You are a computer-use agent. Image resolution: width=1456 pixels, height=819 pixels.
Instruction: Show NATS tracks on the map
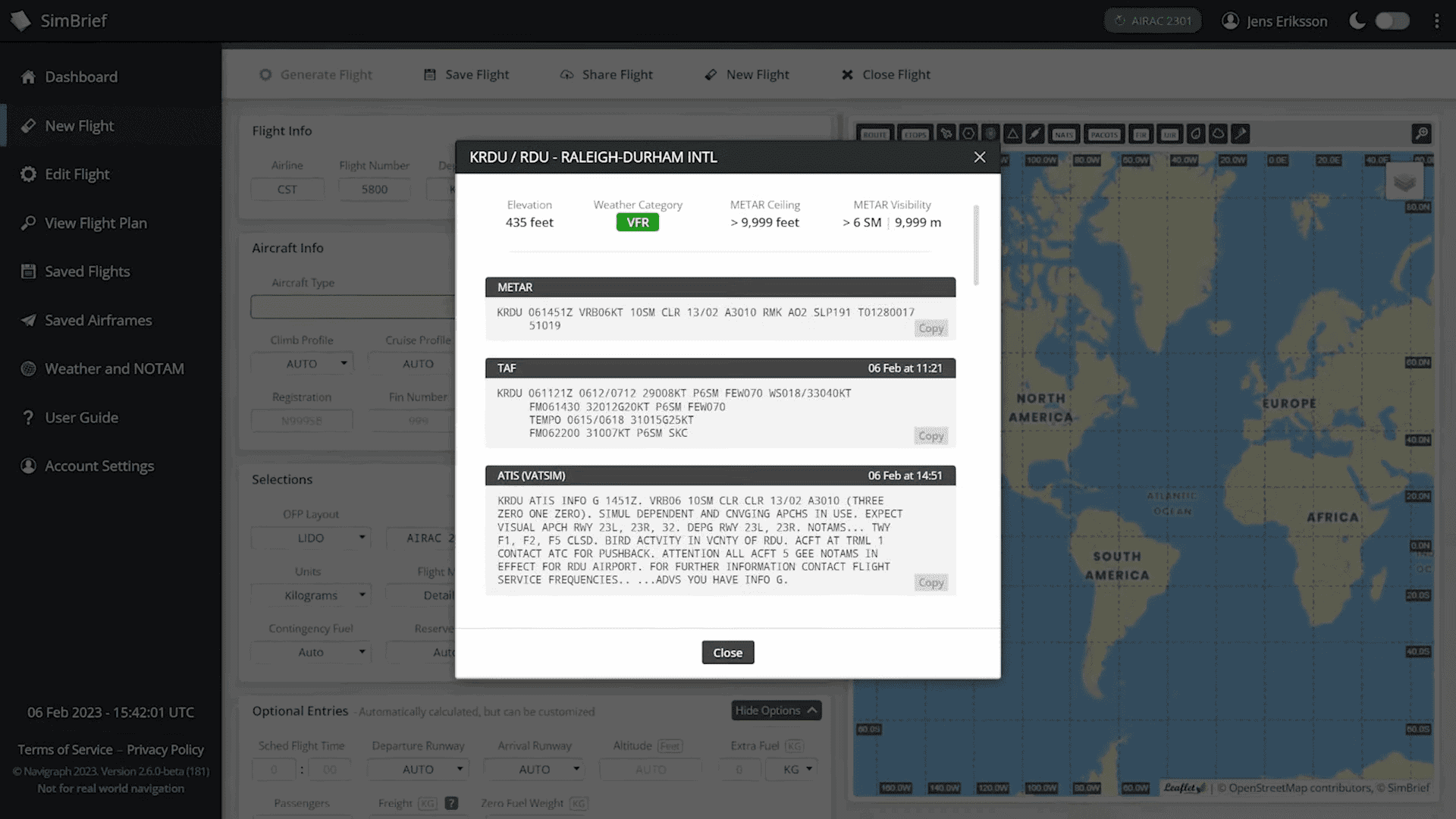coord(1064,135)
